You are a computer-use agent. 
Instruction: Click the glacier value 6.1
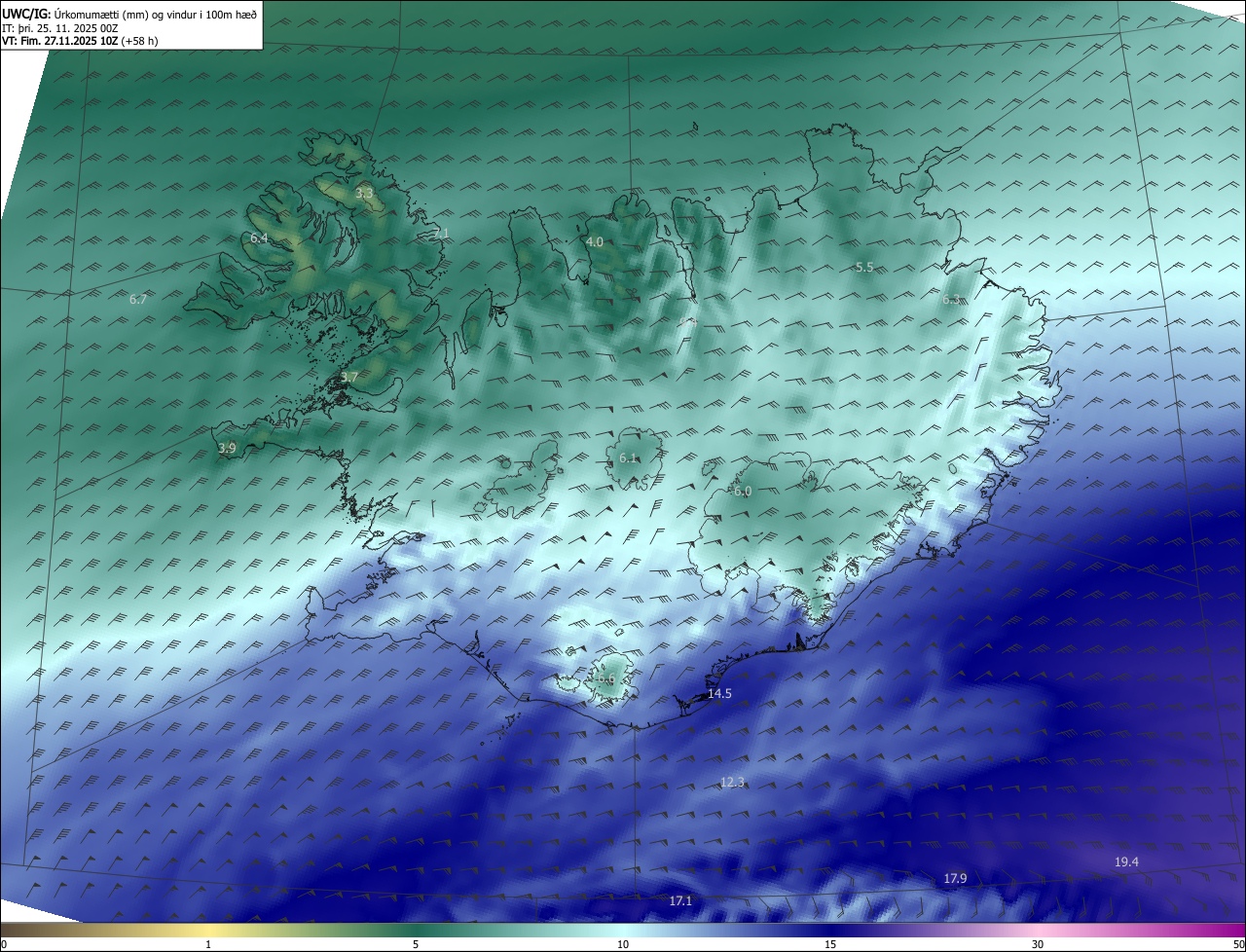[628, 458]
